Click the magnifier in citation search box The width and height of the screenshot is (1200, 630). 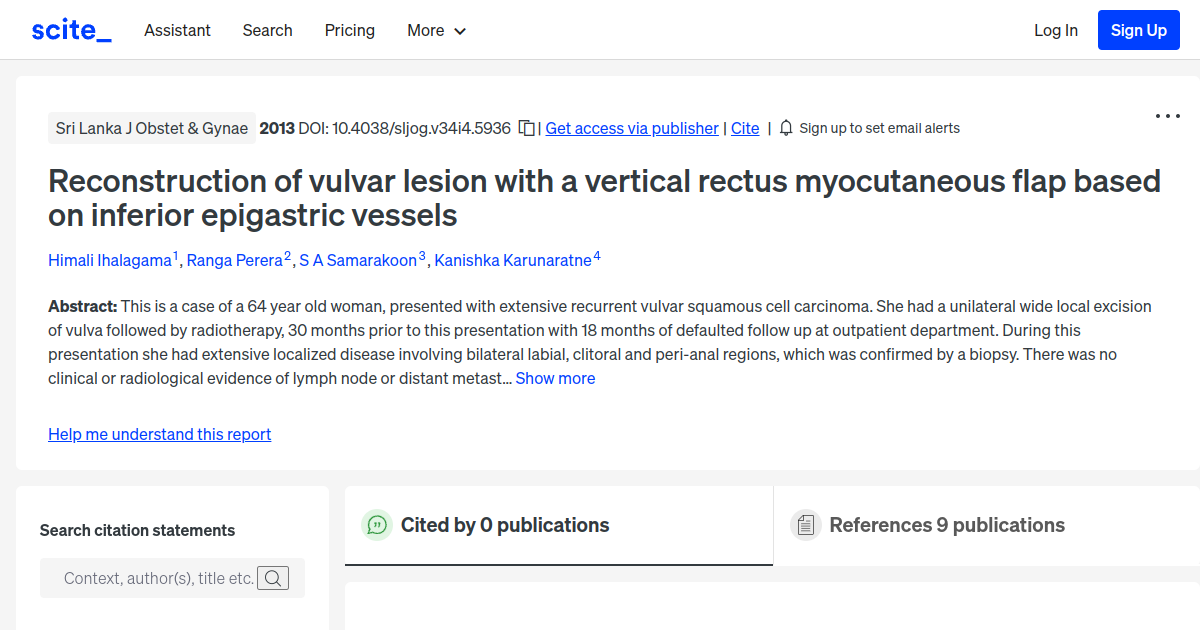(273, 578)
